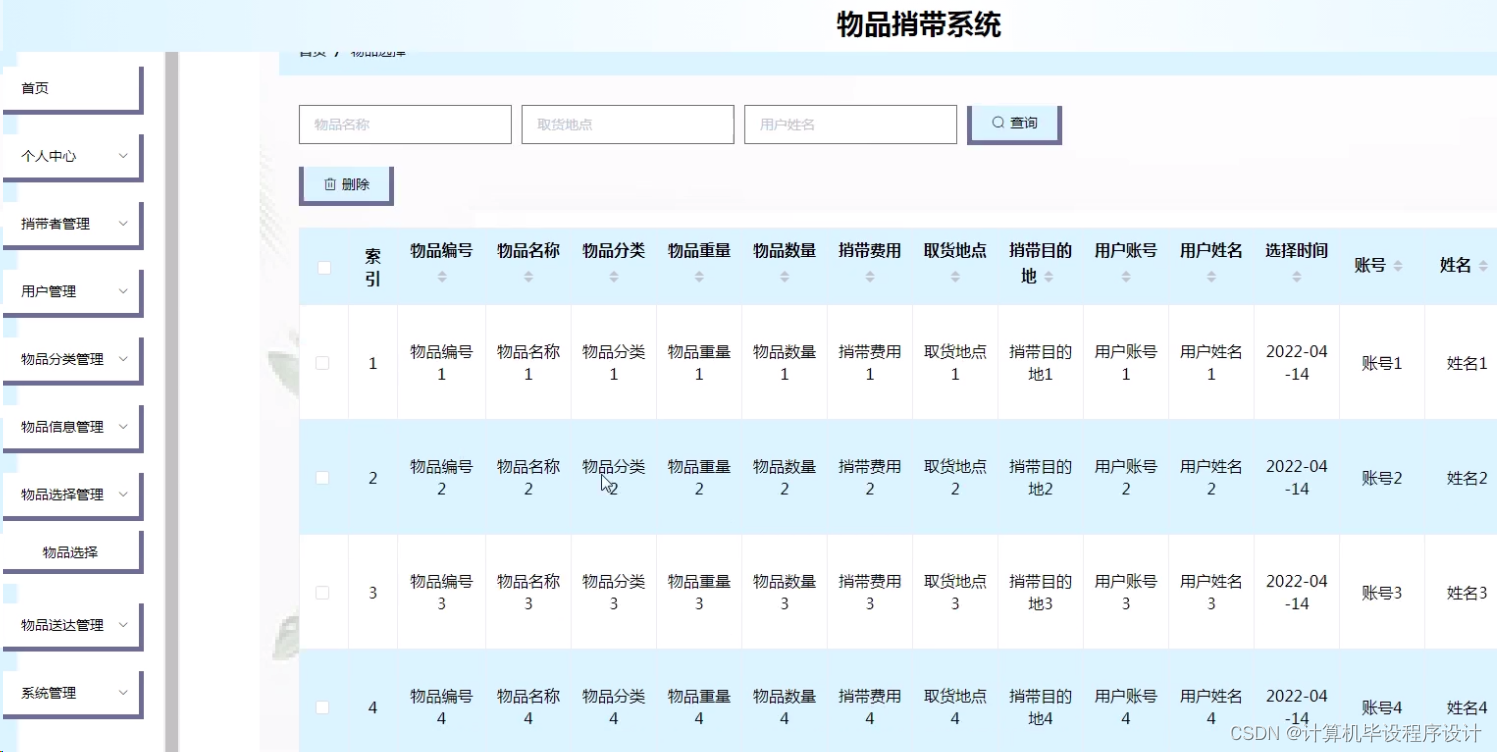Open the 首页 sidebar item

[35, 87]
